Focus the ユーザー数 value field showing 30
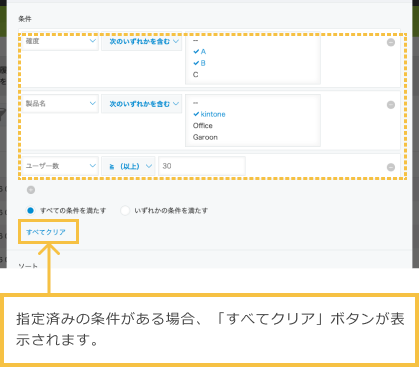Screen dimensions: 419x367 pyautogui.click(x=202, y=166)
